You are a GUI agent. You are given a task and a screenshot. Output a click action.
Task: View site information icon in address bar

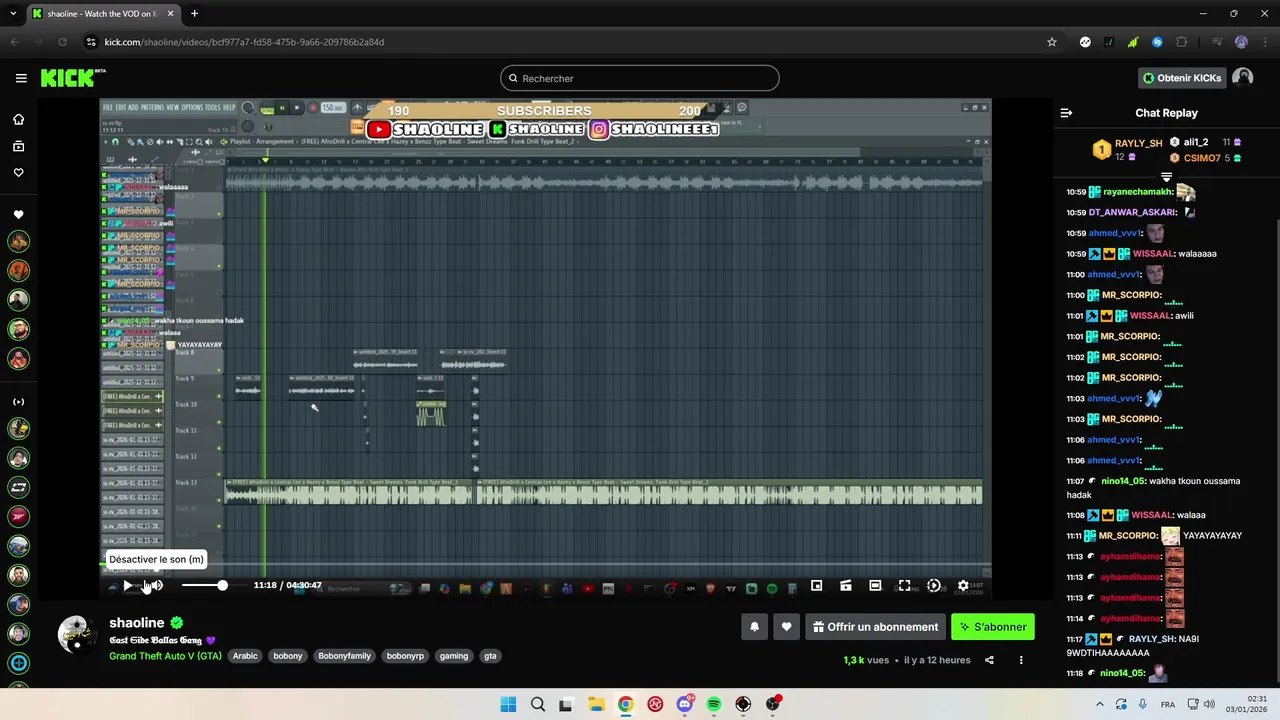click(x=91, y=42)
